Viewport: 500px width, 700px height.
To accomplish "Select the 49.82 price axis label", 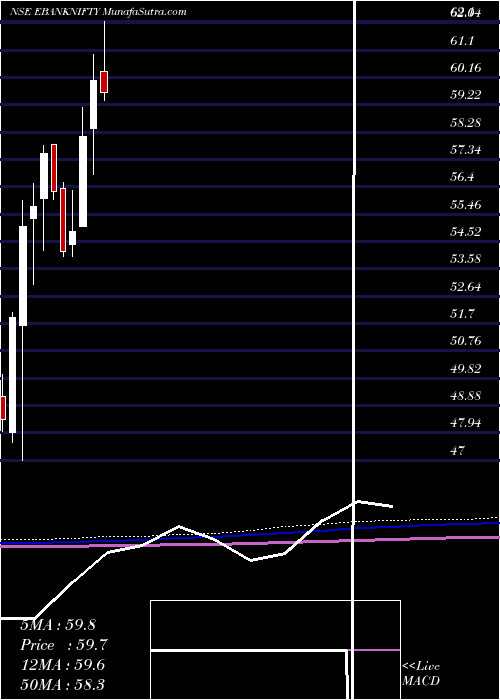I will pyautogui.click(x=466, y=369).
